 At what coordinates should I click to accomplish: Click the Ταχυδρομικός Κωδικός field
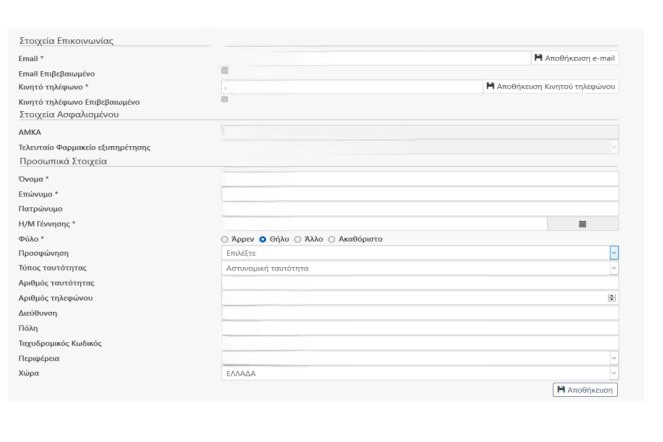(419, 343)
